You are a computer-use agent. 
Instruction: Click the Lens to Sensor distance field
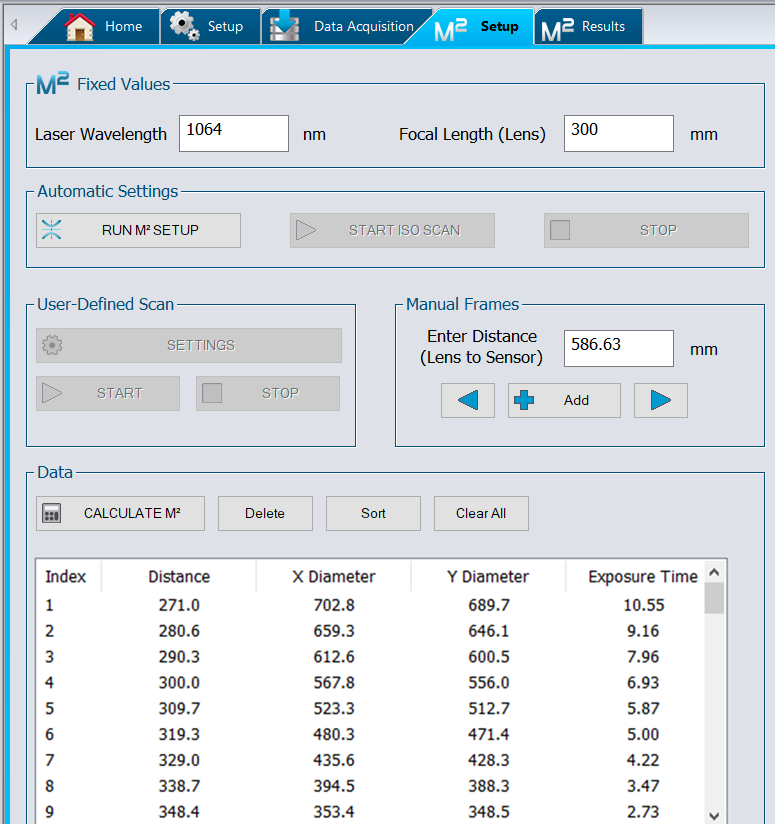618,348
